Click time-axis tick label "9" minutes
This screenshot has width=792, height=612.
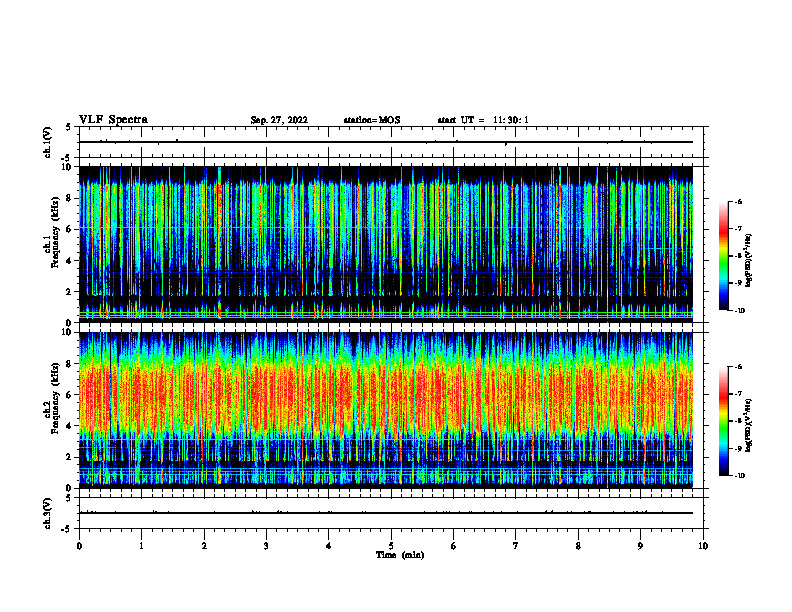[640, 546]
